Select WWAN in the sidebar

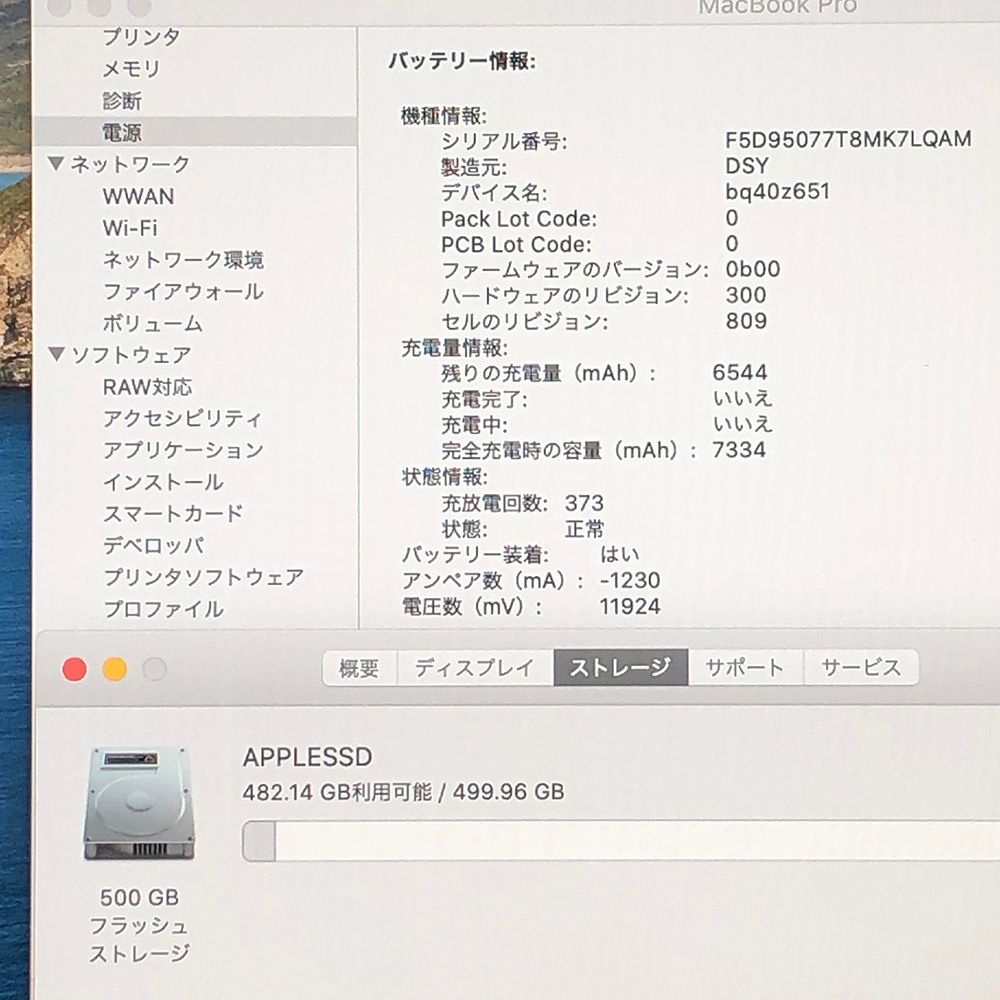point(138,196)
